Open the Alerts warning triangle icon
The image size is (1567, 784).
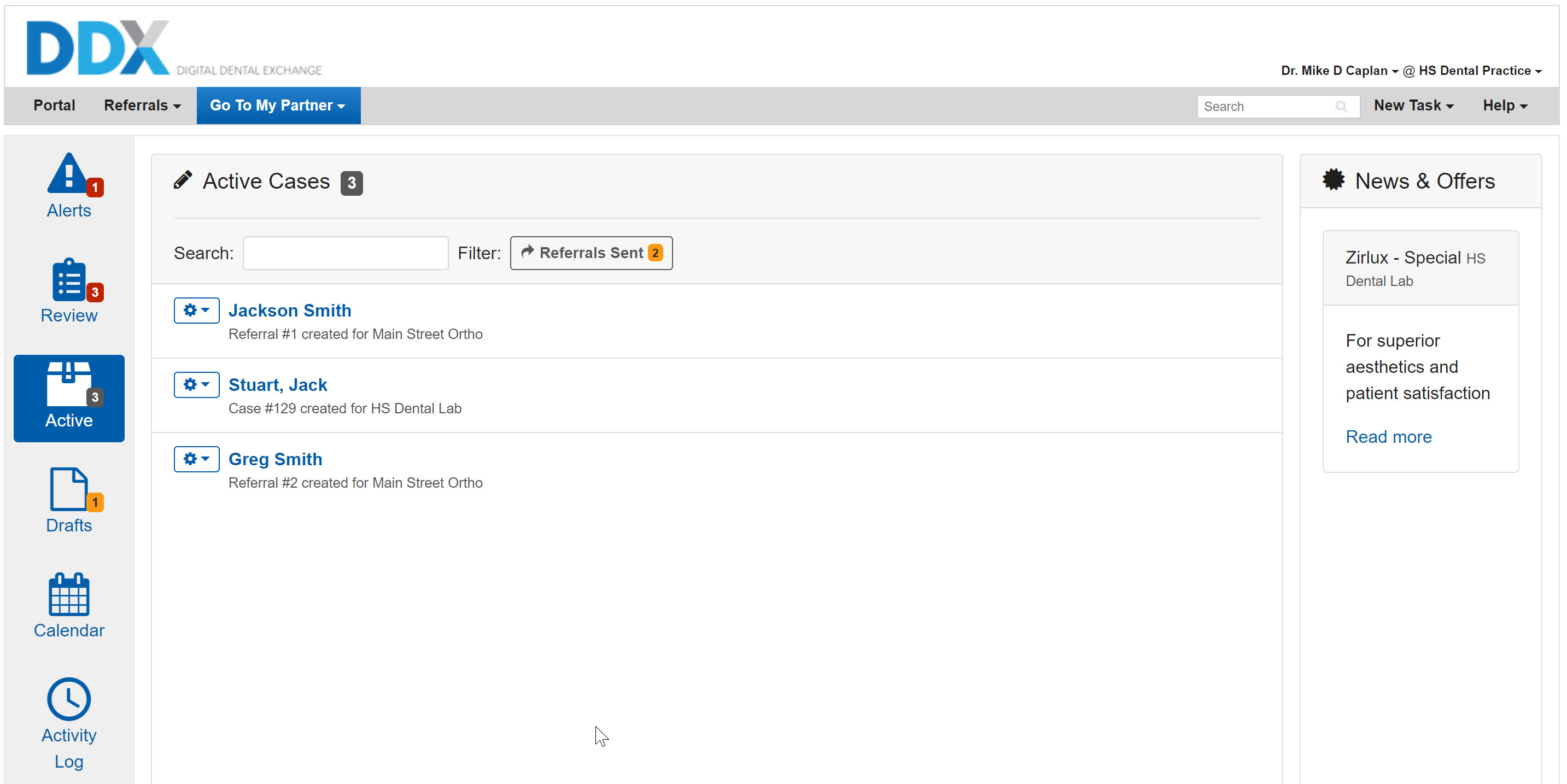67,173
